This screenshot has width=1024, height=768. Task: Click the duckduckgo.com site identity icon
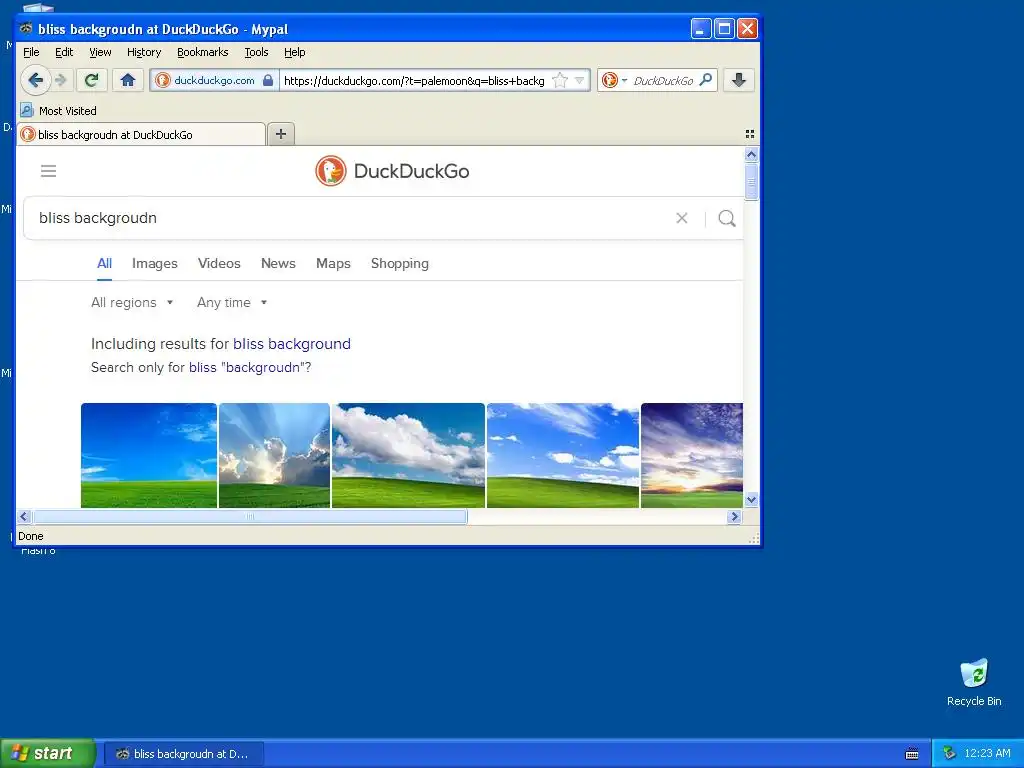coord(163,80)
